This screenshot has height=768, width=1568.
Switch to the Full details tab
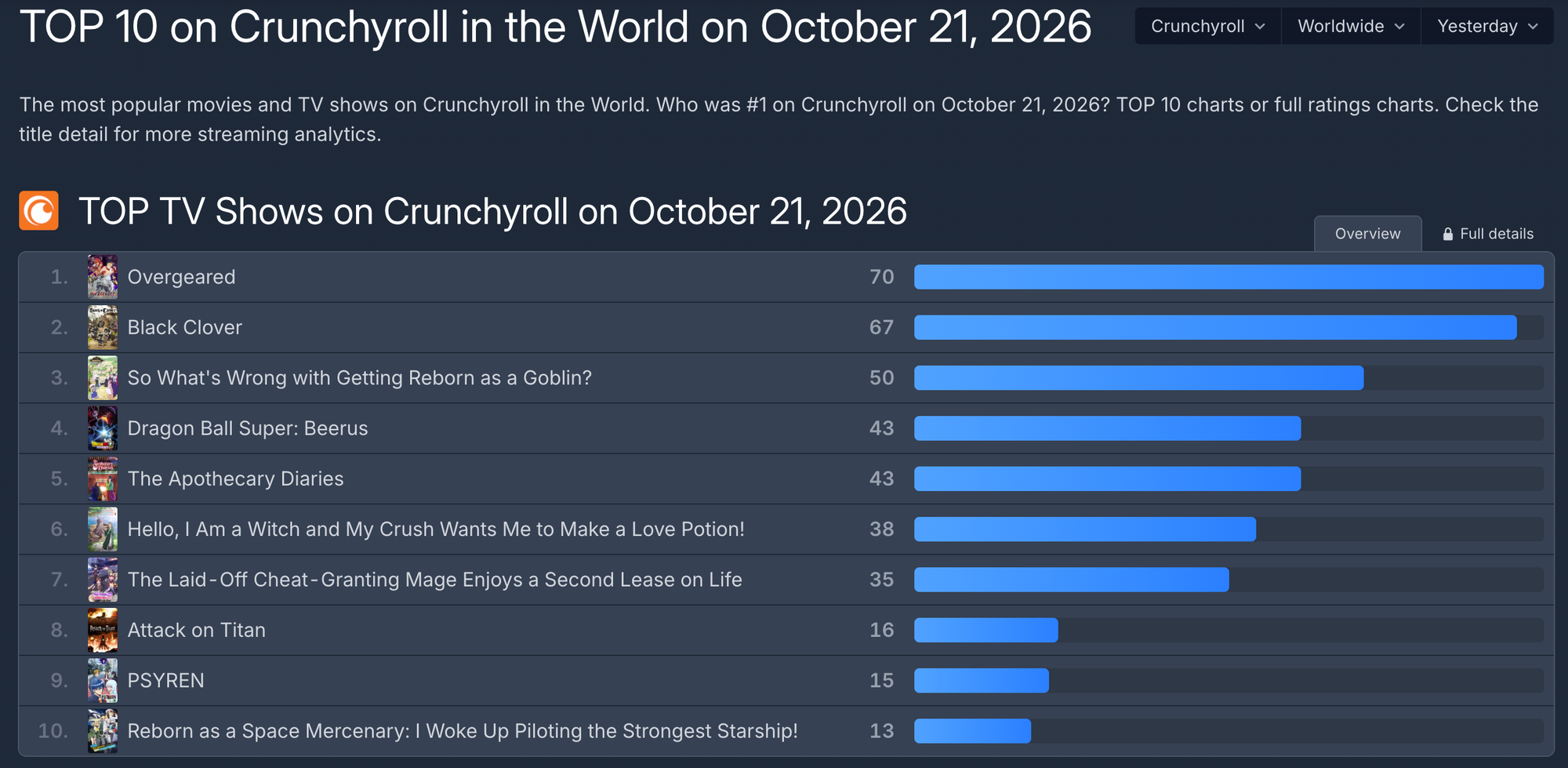(1488, 234)
